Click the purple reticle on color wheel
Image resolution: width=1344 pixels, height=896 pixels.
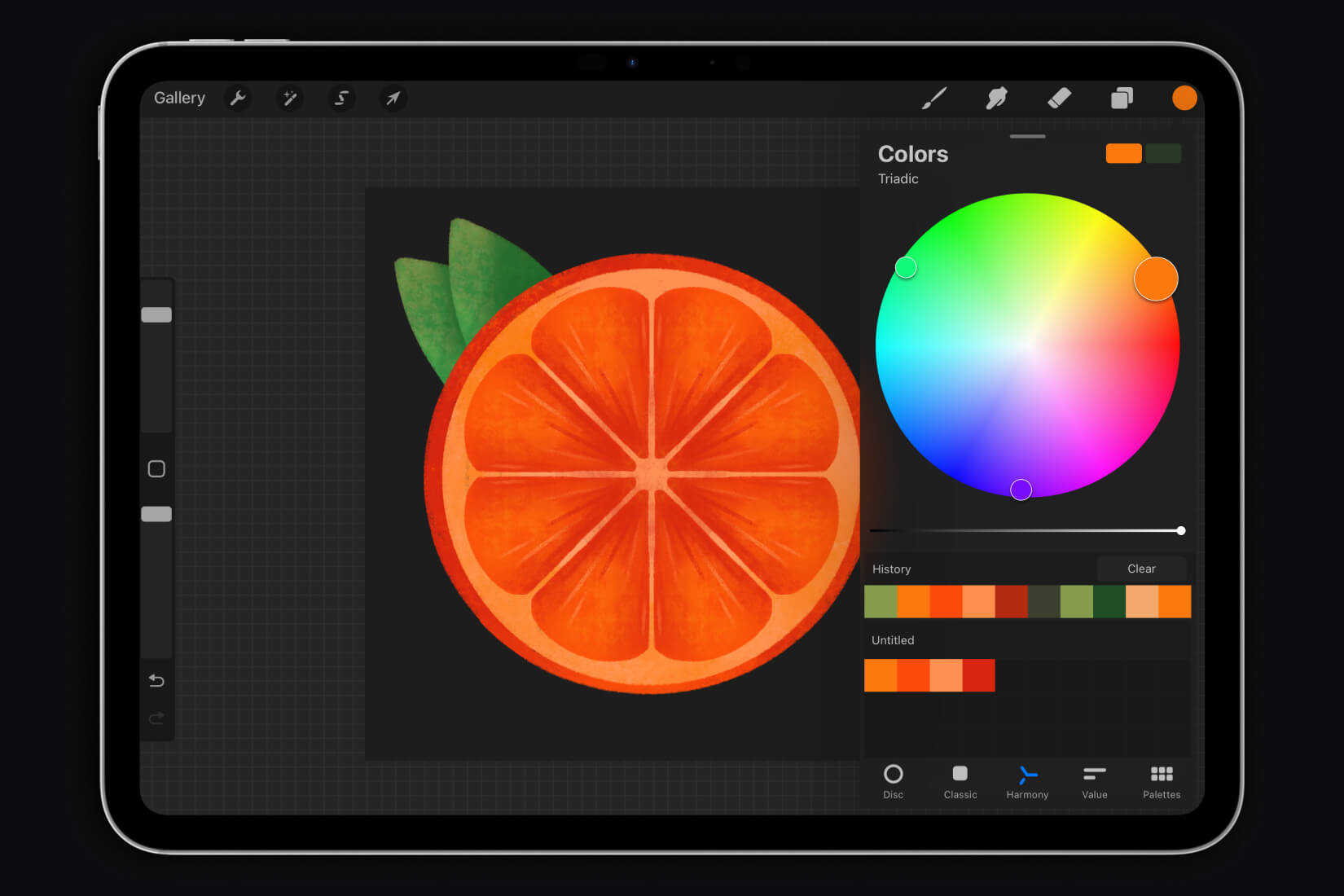click(x=1021, y=490)
